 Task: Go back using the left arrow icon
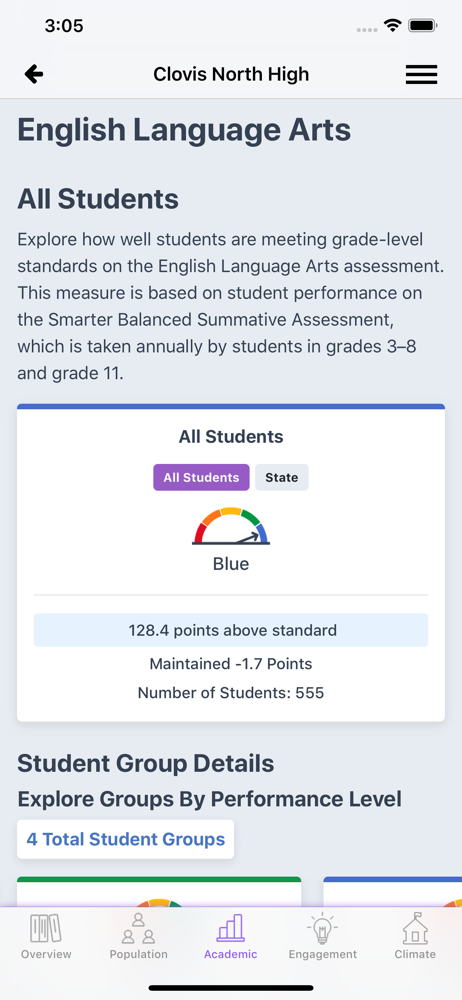(34, 75)
